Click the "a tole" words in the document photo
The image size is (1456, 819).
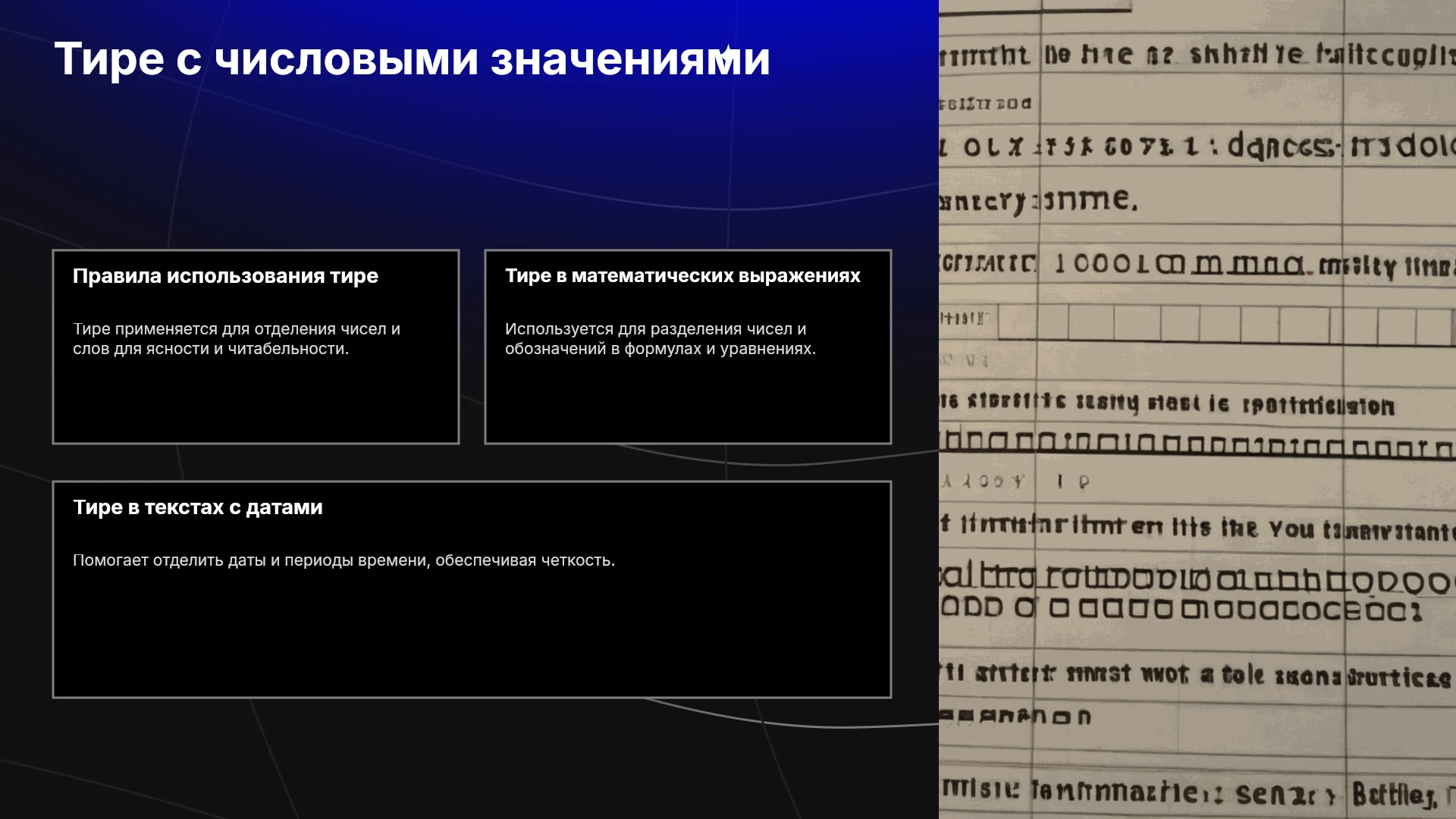pos(1232,675)
